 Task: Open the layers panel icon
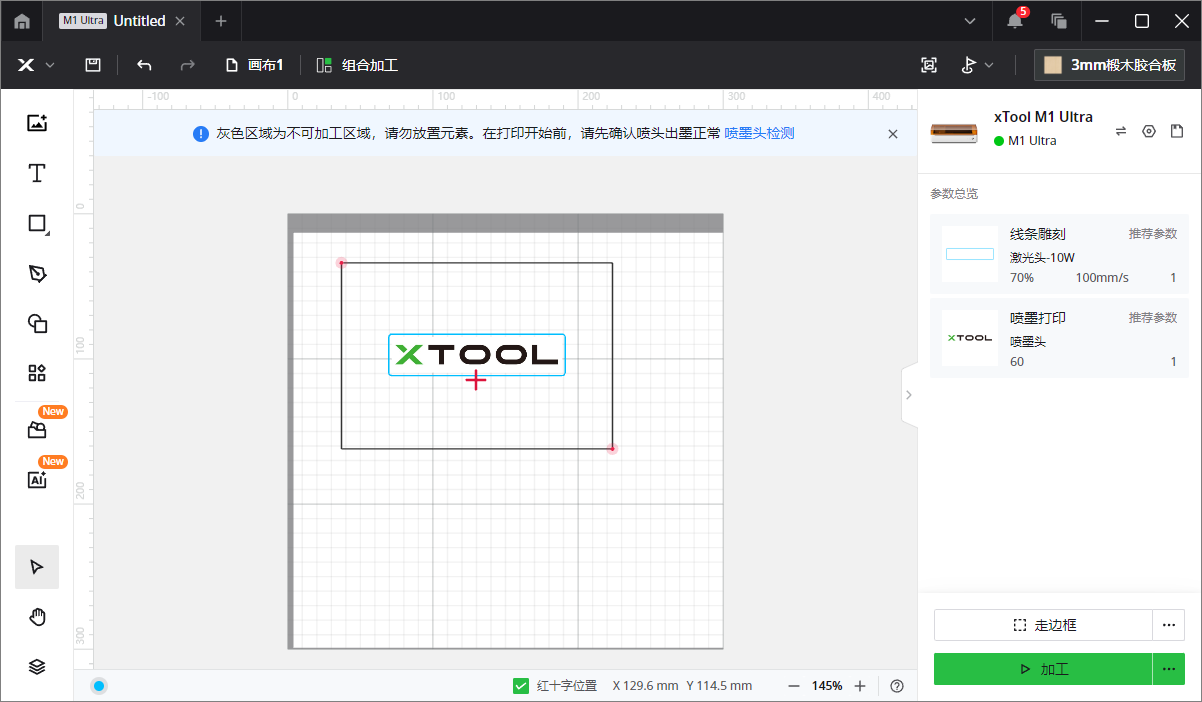point(37,667)
